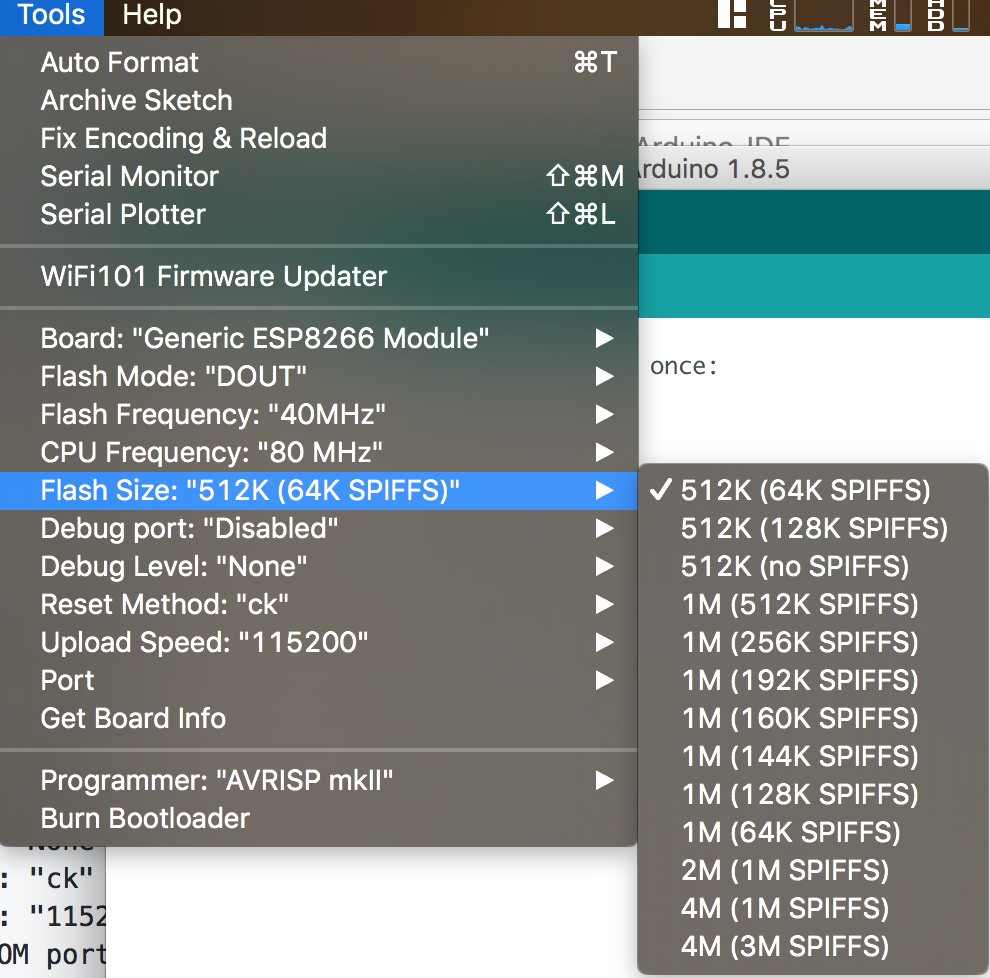990x978 pixels.
Task: Expand the Port submenu
Action: 319,680
